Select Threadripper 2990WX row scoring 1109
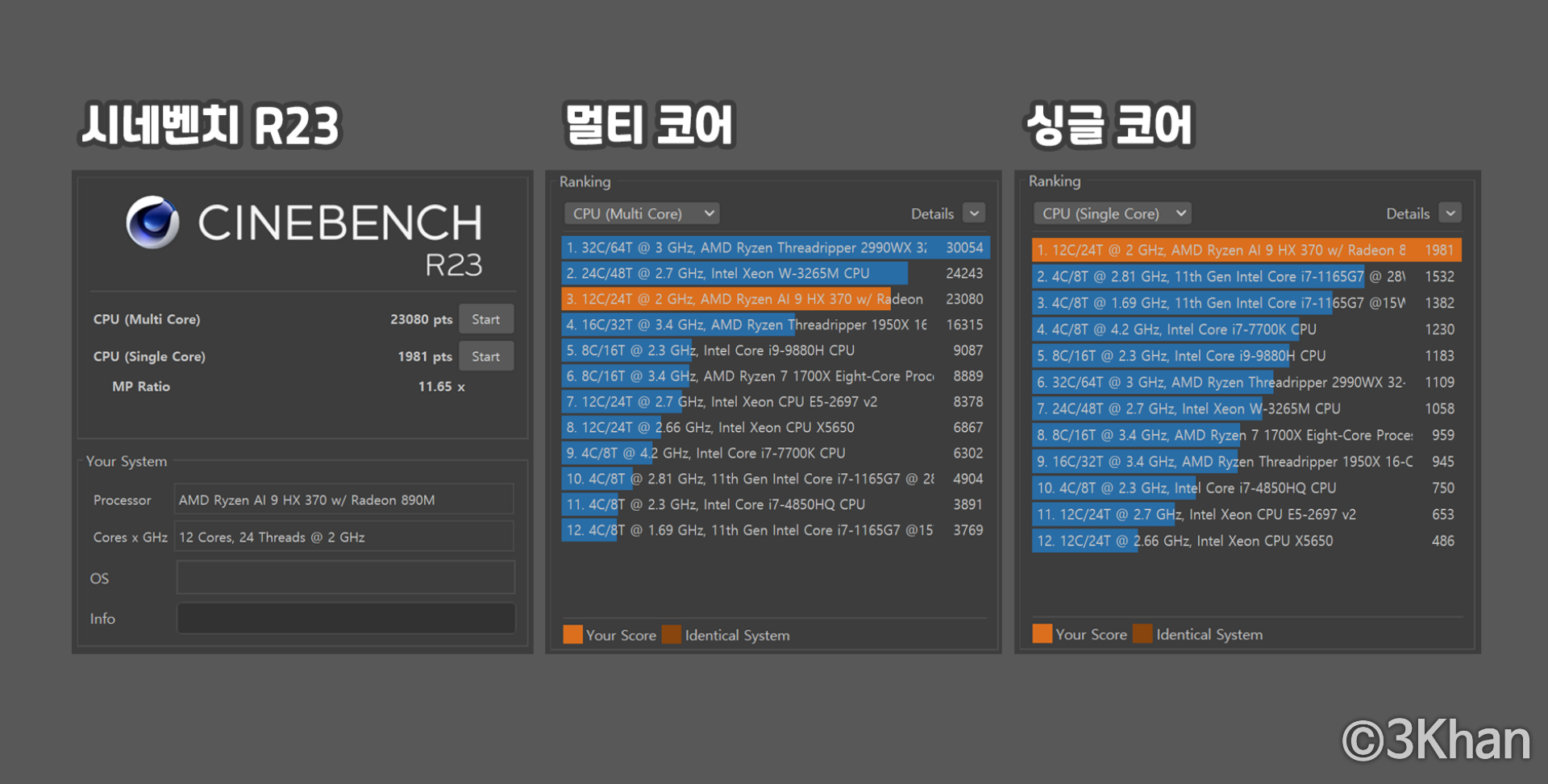Image resolution: width=1548 pixels, height=784 pixels. tap(1246, 382)
